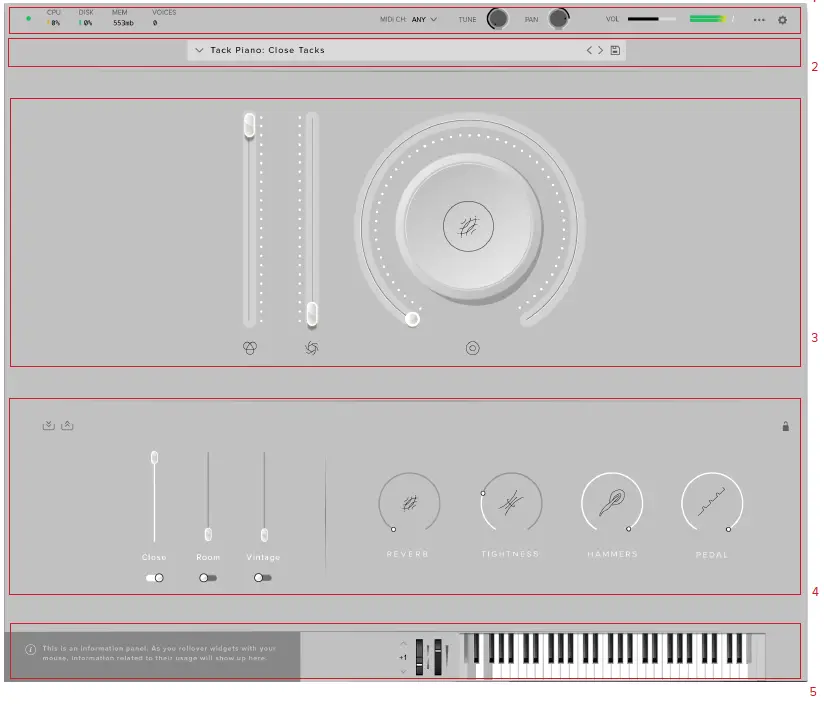Viewport: 824px width, 706px height.
Task: Open the settings gear icon
Action: click(783, 18)
